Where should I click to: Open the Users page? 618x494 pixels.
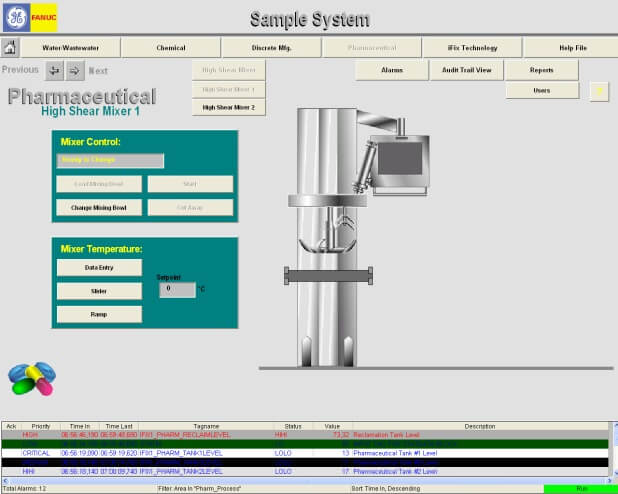pyautogui.click(x=542, y=90)
